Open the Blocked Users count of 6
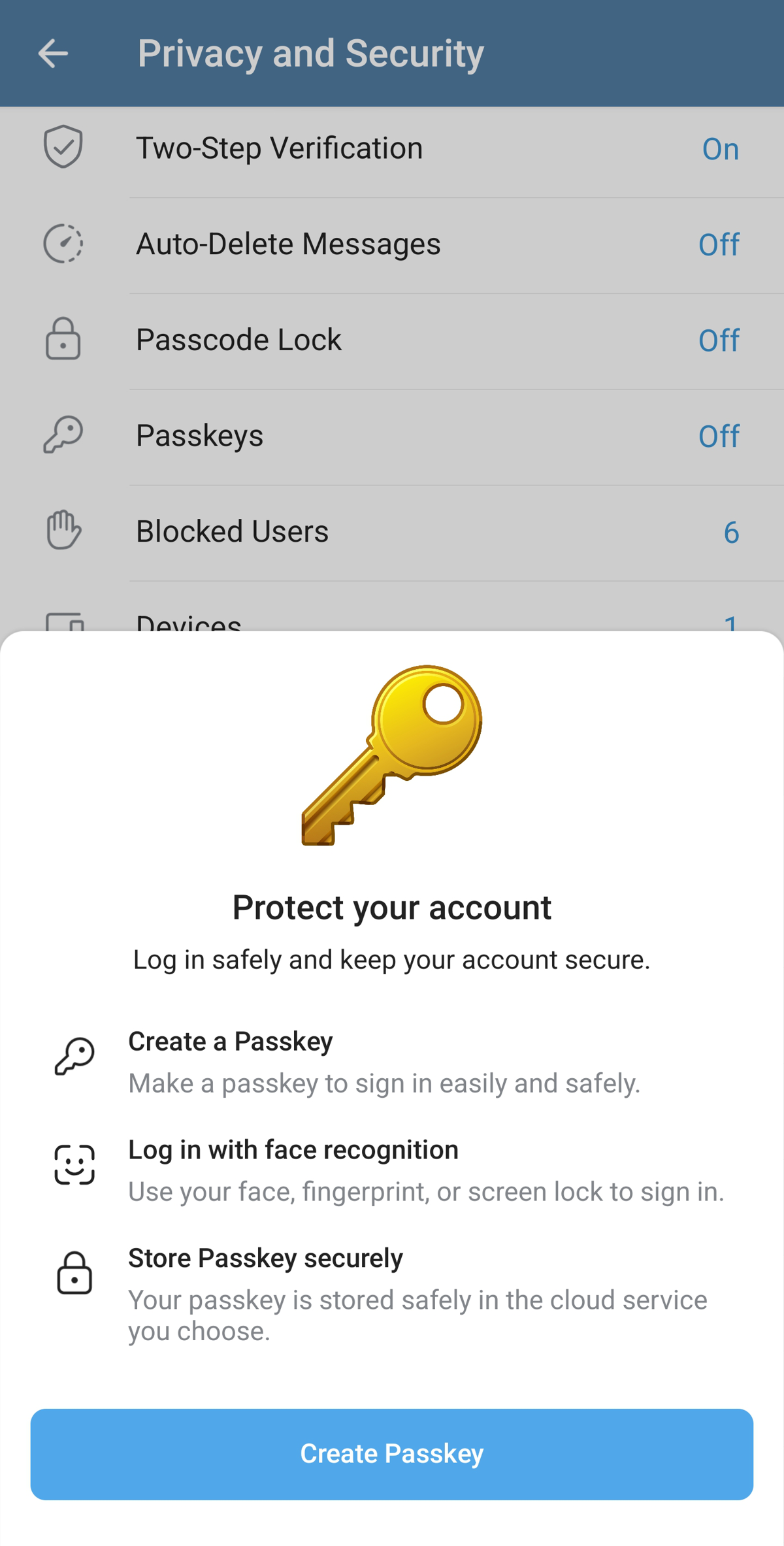Viewport: 784px width, 1546px height. pyautogui.click(x=731, y=532)
